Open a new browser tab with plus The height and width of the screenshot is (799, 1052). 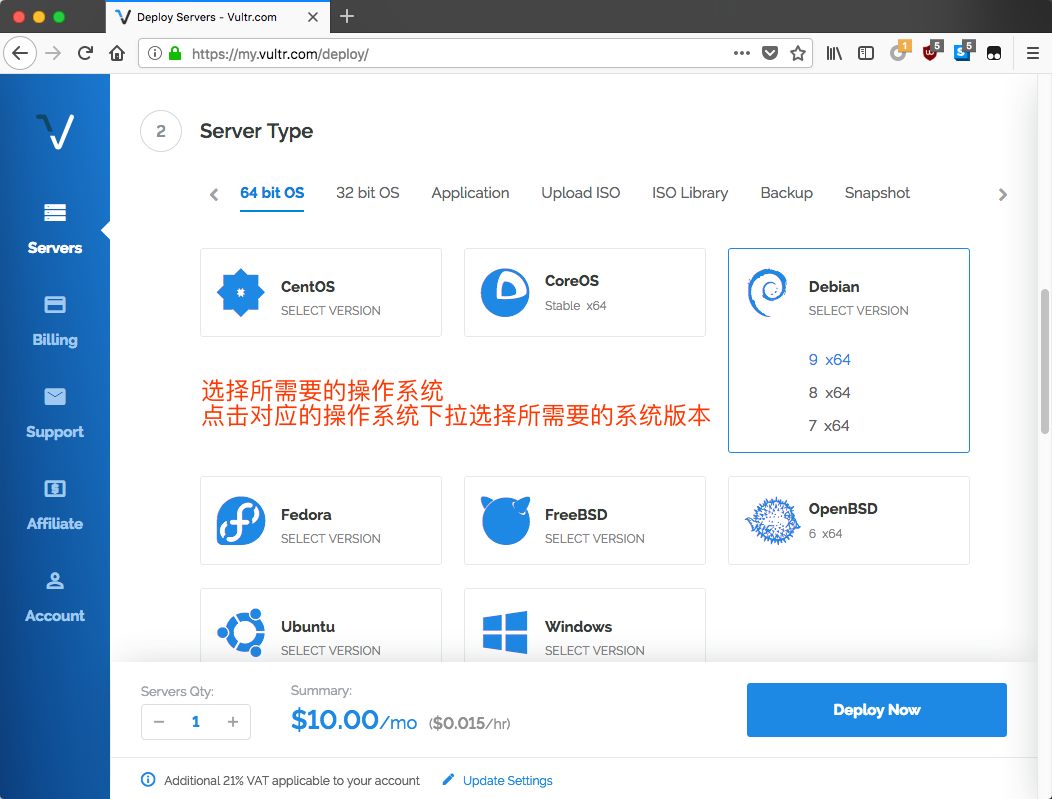[347, 16]
